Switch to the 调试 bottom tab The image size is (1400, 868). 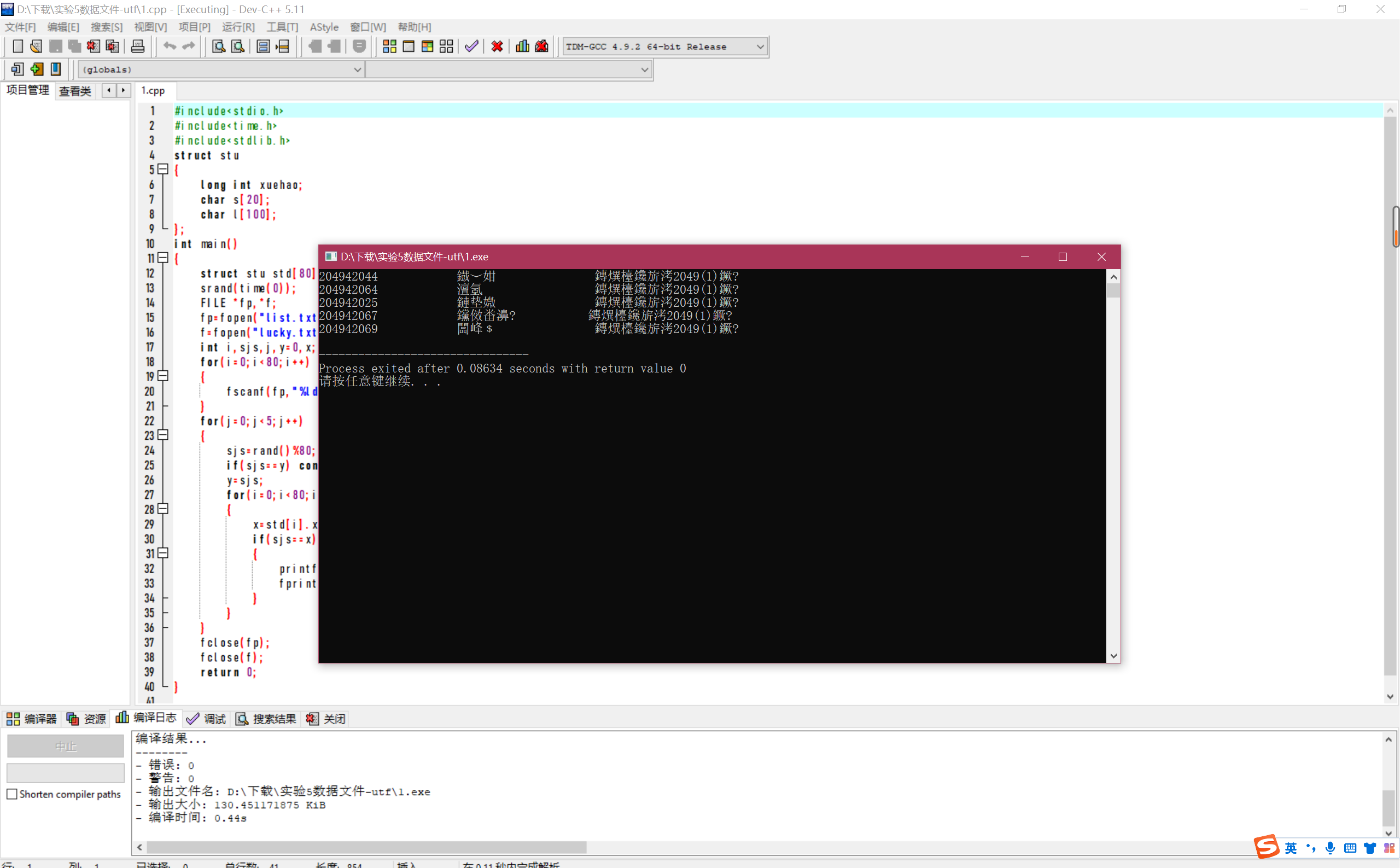pyautogui.click(x=207, y=719)
